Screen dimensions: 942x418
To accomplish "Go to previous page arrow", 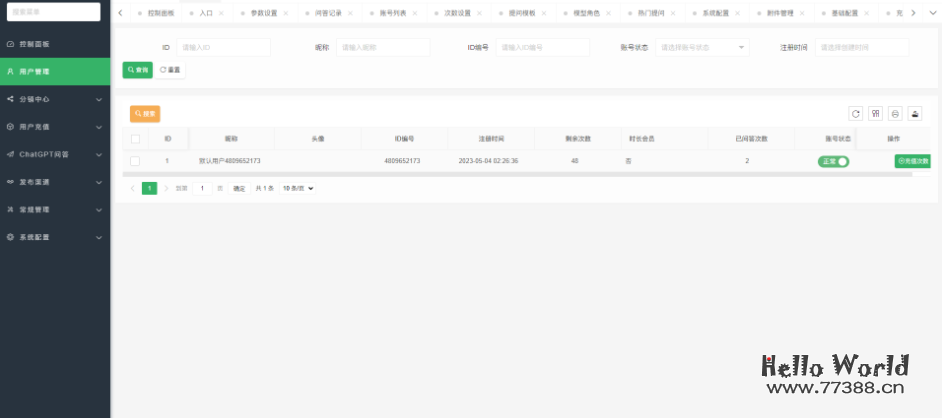I will tap(132, 189).
